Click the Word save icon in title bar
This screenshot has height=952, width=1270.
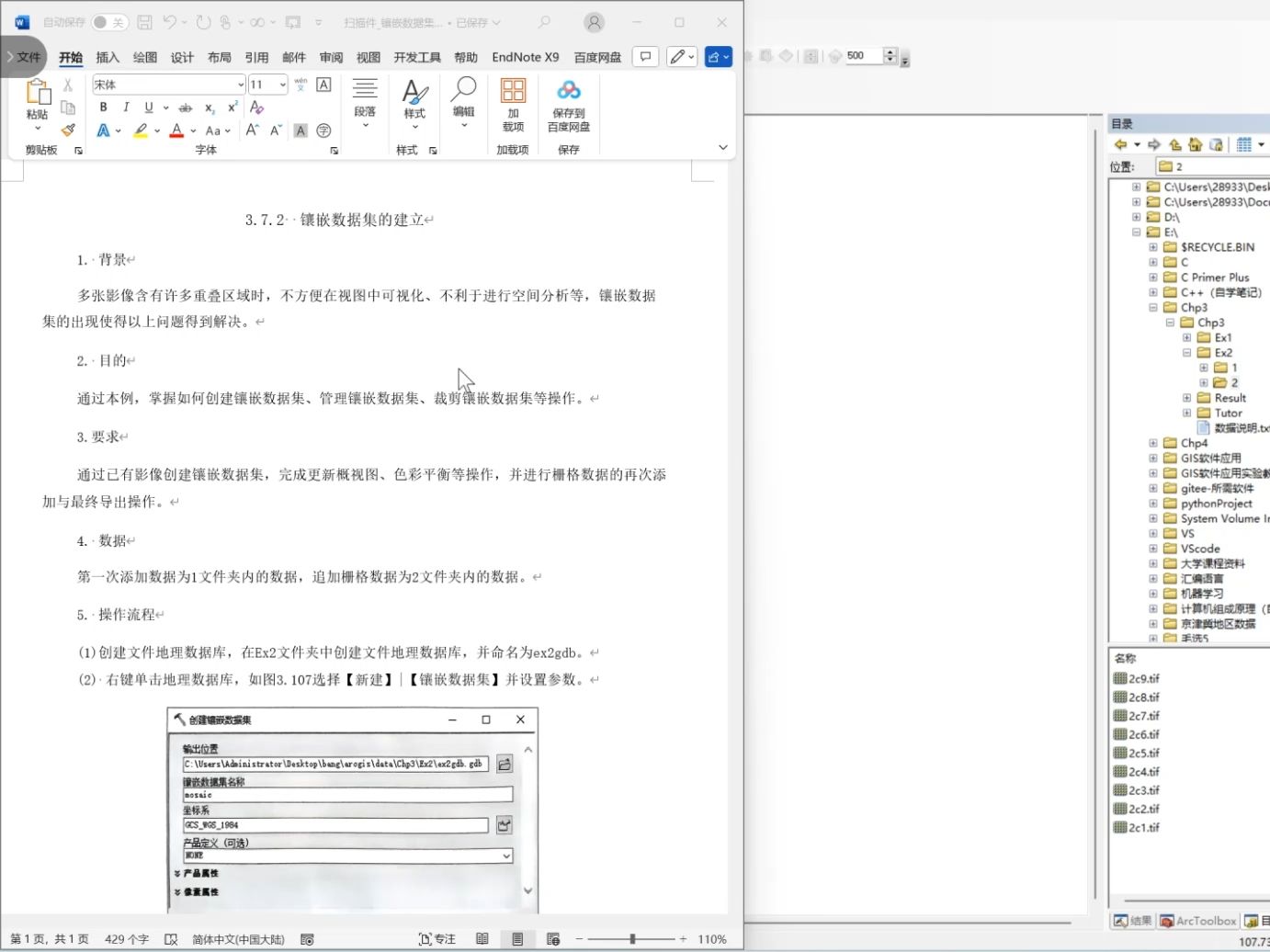tap(144, 22)
